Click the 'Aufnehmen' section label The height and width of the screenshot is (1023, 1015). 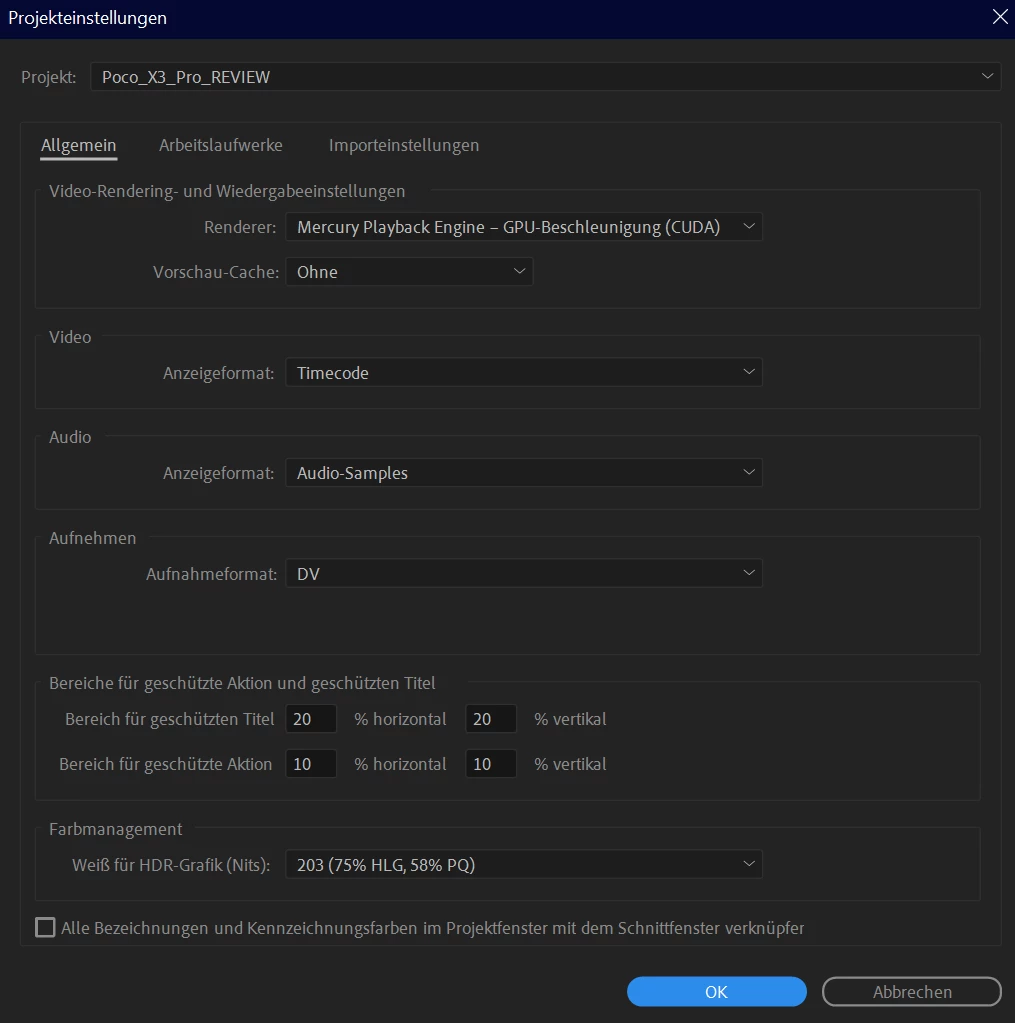pos(93,538)
